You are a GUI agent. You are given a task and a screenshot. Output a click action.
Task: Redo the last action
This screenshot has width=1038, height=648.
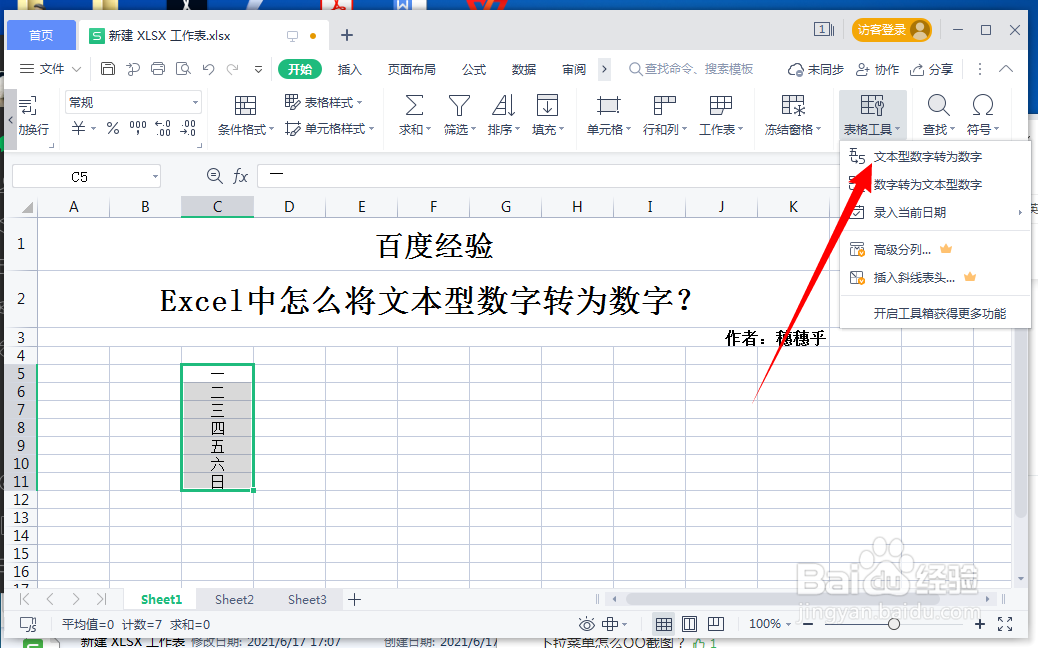[x=232, y=69]
